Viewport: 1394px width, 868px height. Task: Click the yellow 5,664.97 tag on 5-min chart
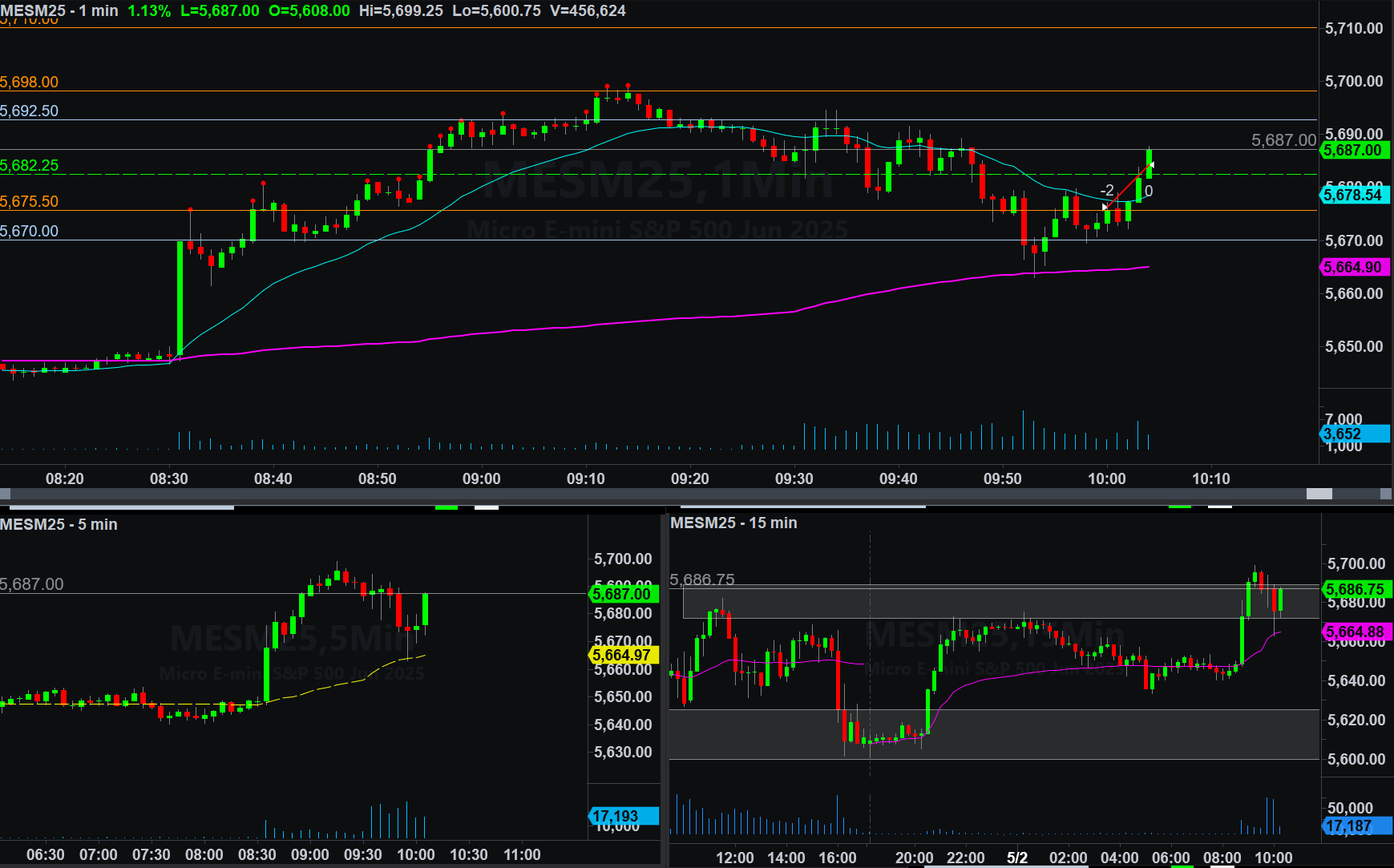623,656
